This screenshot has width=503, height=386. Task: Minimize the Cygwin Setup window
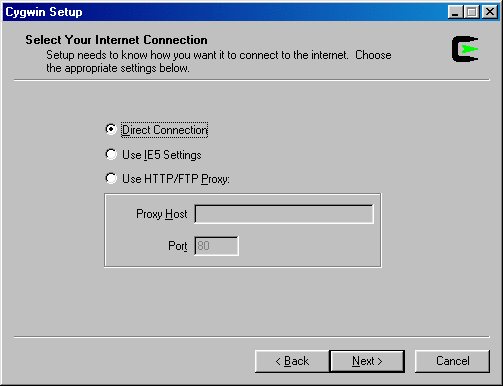pos(455,12)
